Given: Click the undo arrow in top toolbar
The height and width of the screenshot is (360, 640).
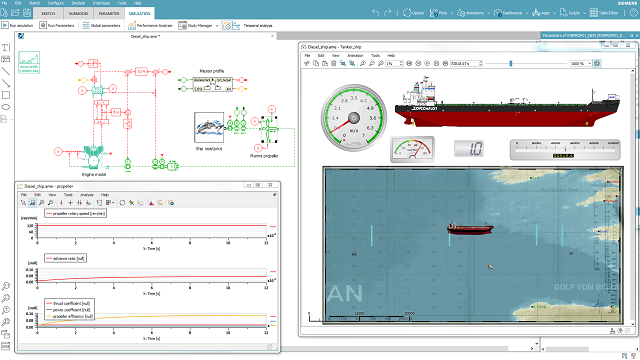Looking at the screenshot, I should coord(376,13).
